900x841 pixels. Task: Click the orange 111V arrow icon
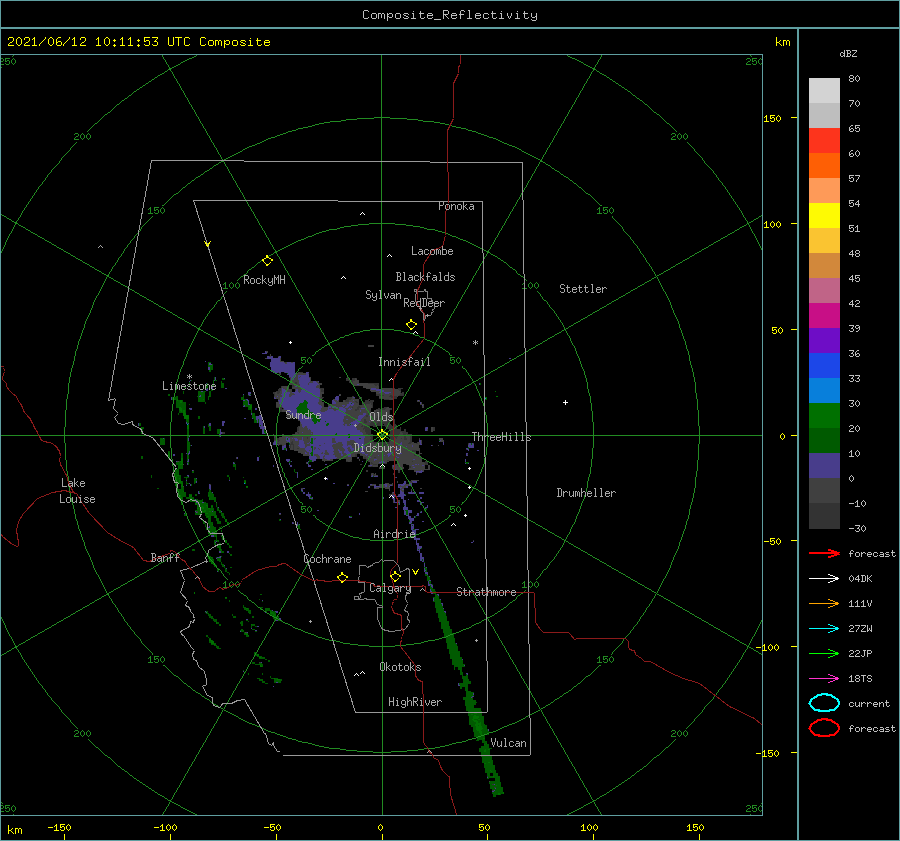(x=824, y=603)
